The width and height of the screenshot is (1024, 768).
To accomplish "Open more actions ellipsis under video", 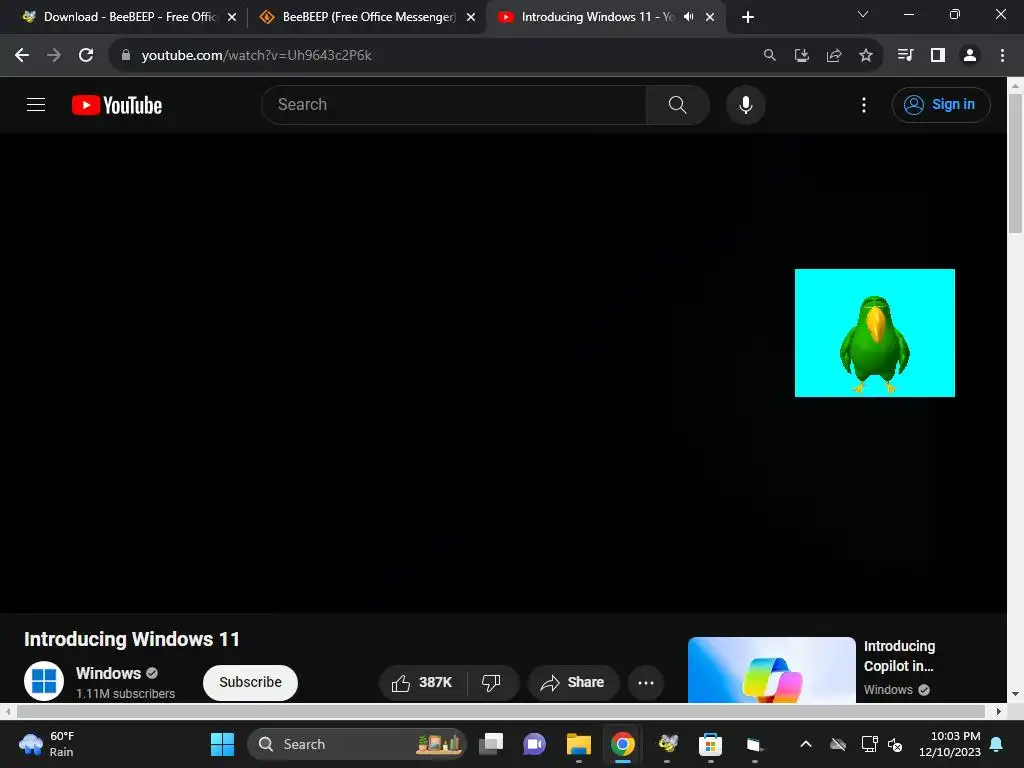I will [x=645, y=682].
